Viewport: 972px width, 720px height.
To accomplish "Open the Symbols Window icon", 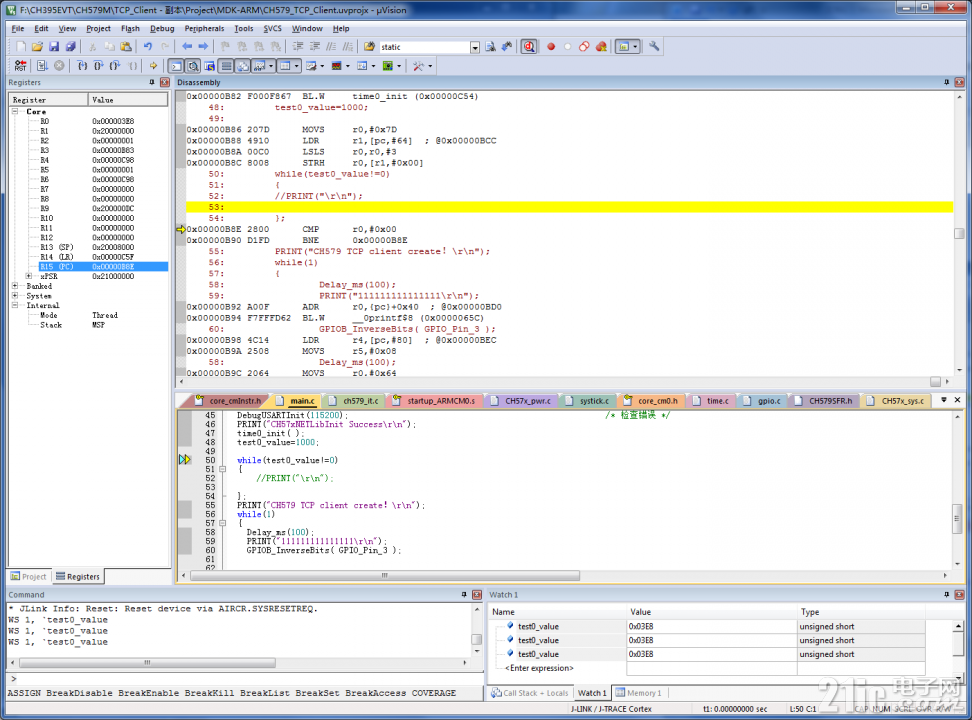I will 210,66.
